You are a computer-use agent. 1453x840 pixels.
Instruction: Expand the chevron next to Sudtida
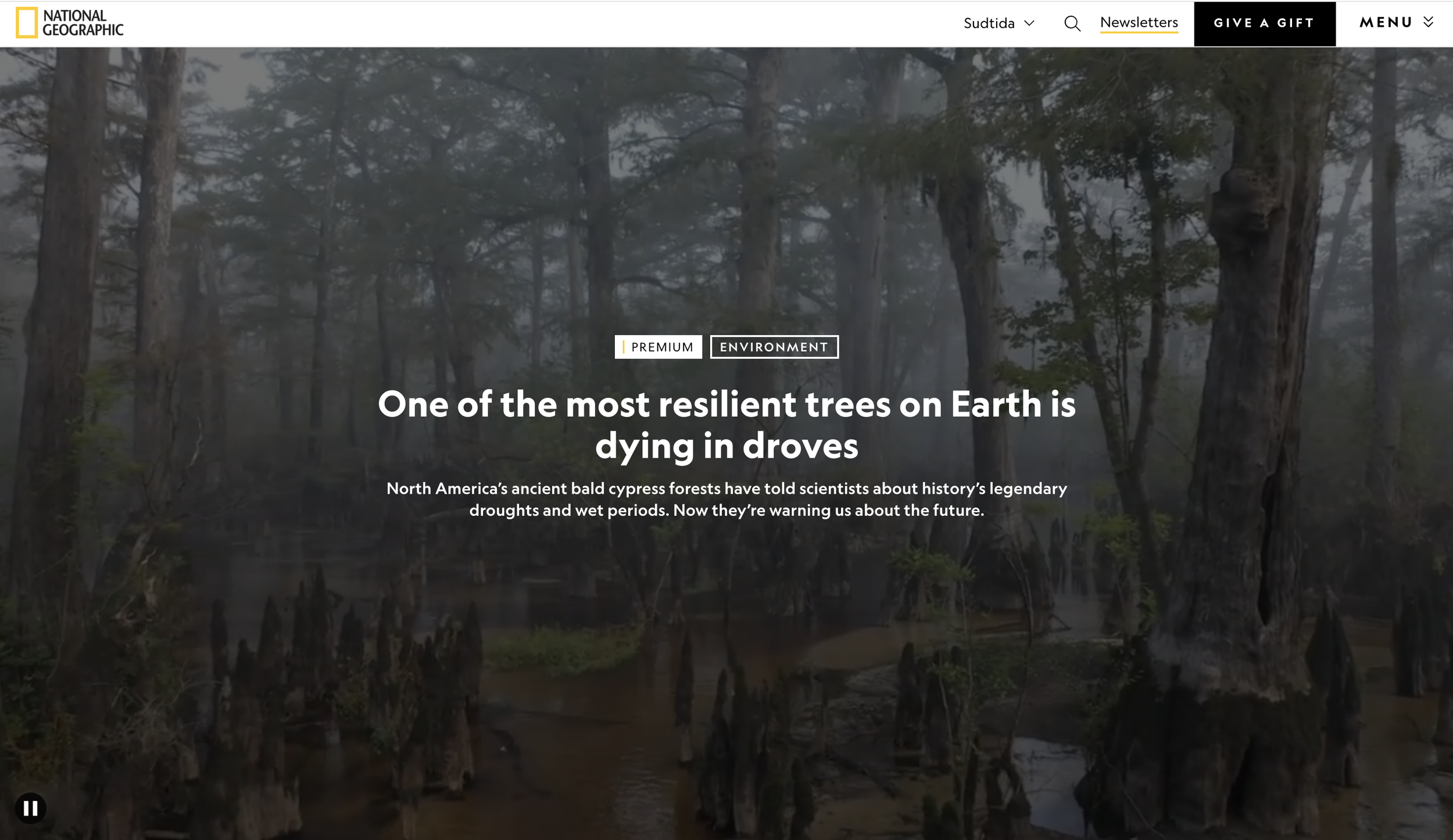(x=1029, y=23)
